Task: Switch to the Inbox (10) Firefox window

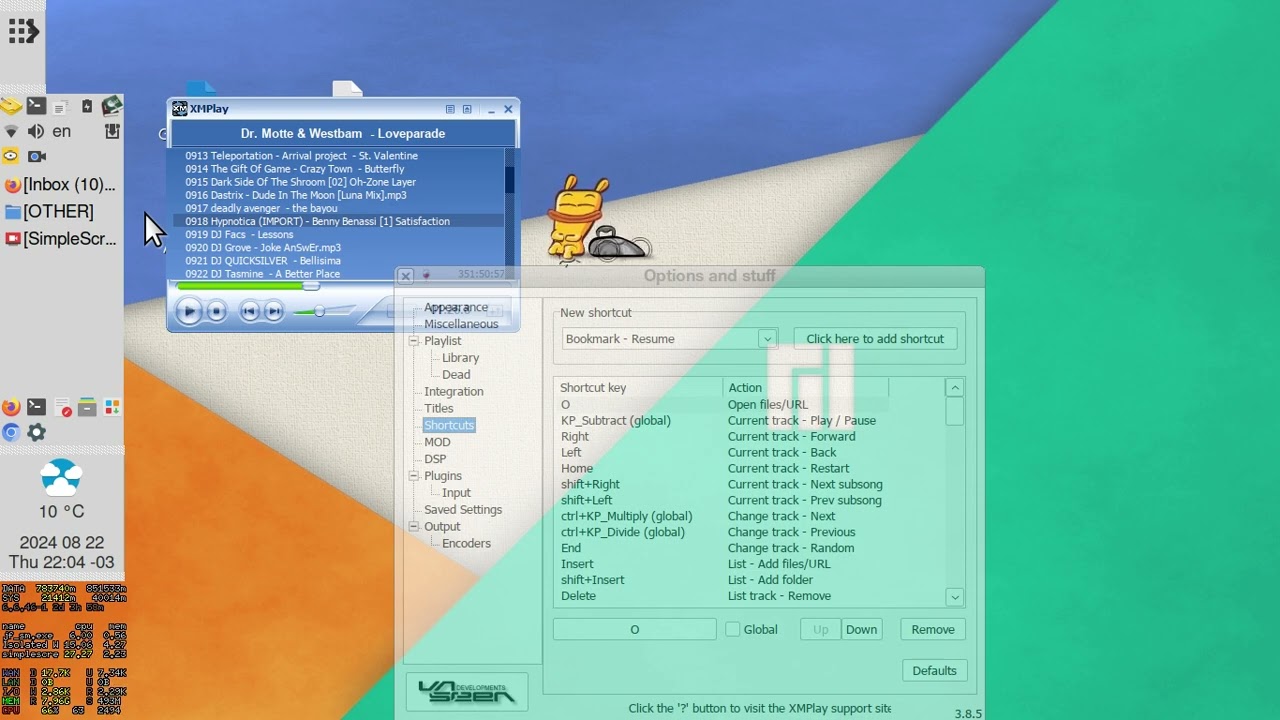Action: [61, 184]
